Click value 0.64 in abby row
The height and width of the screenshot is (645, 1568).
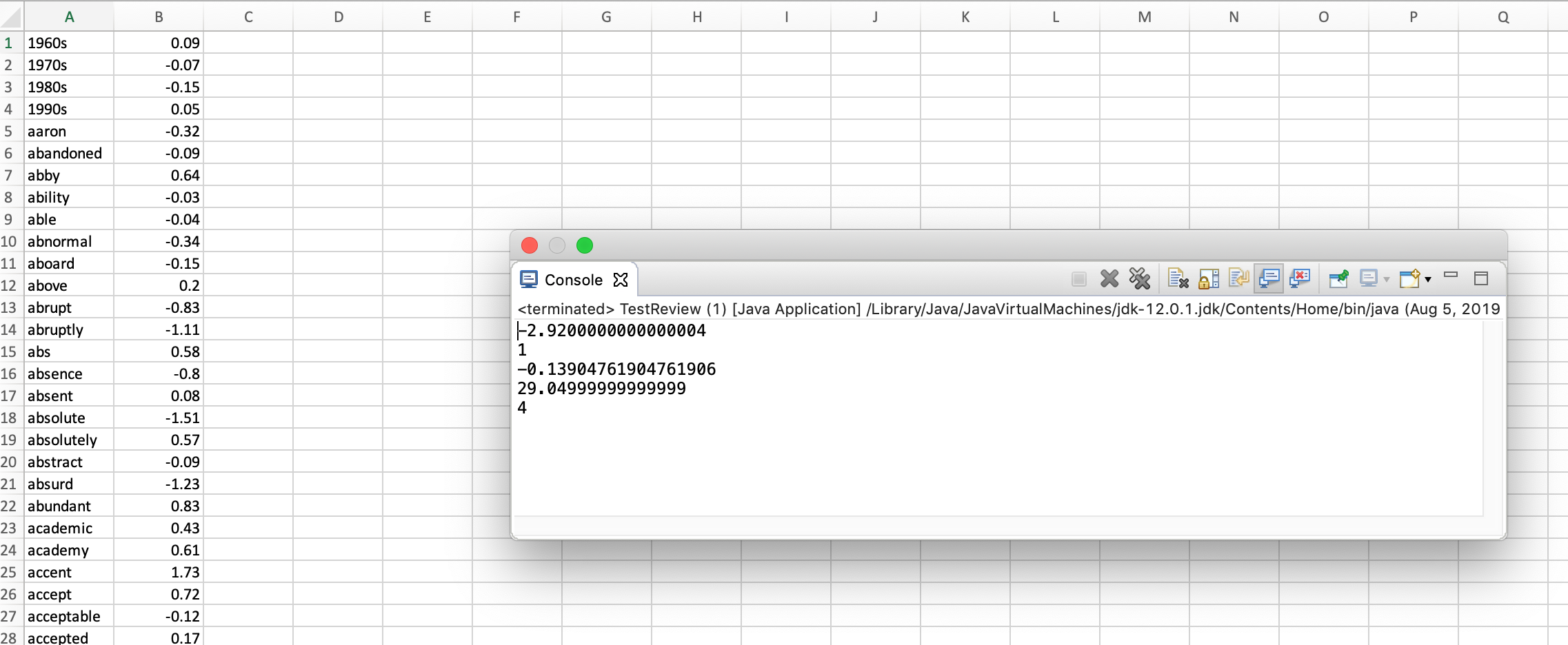[159, 175]
